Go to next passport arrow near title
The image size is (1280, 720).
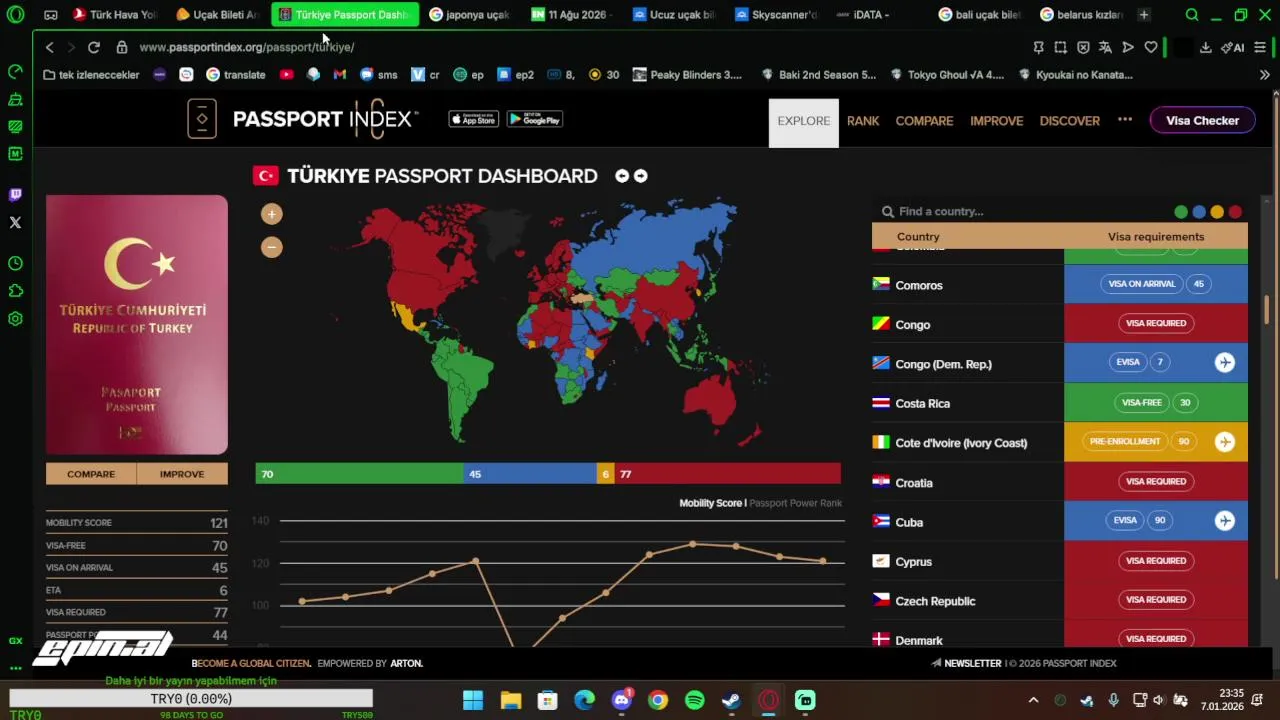click(x=641, y=176)
